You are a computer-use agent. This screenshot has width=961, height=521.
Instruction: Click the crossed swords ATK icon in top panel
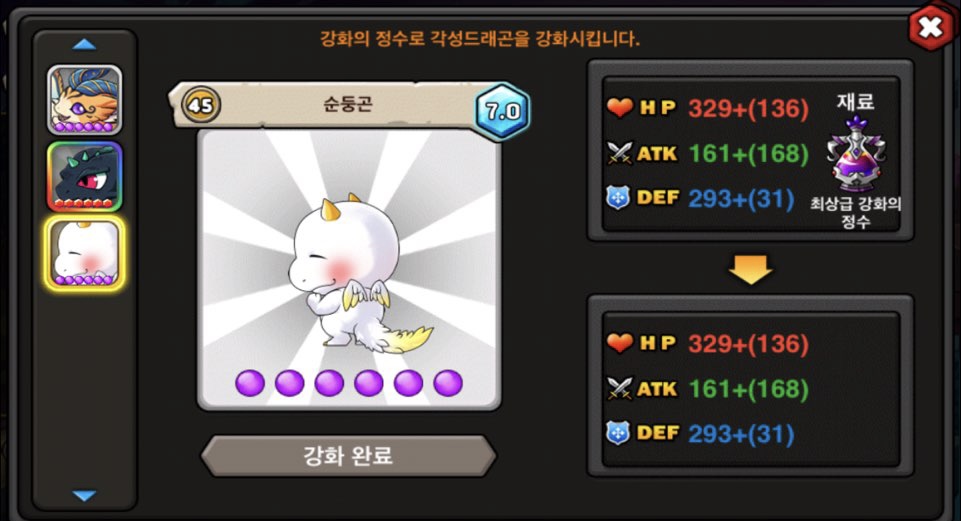coord(619,153)
